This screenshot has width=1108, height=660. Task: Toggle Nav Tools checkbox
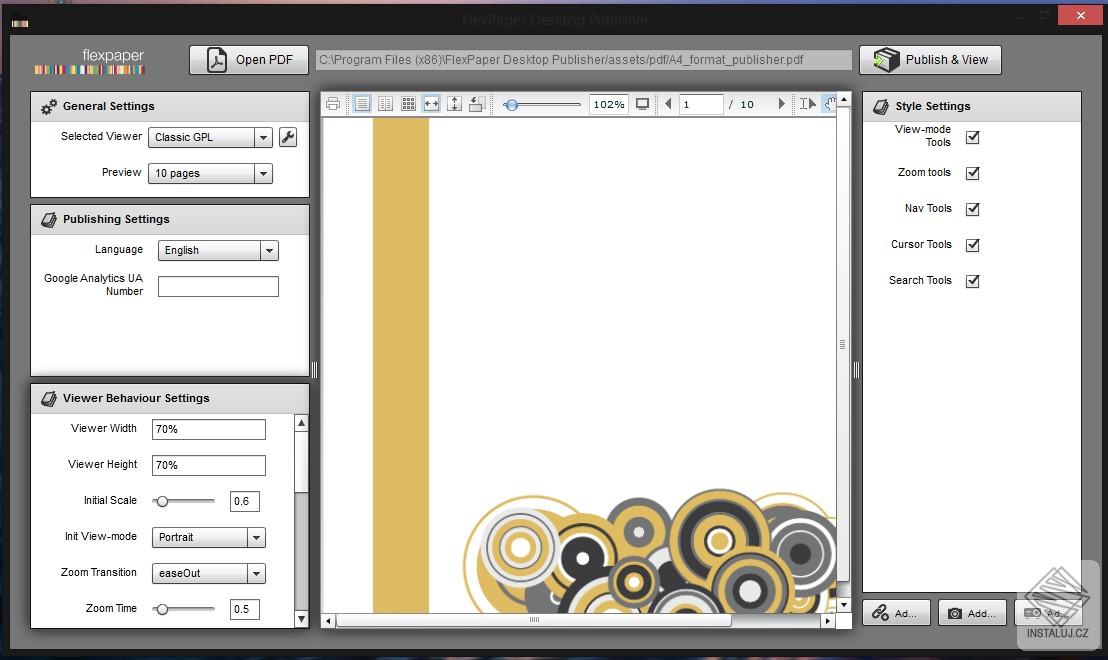pos(973,209)
